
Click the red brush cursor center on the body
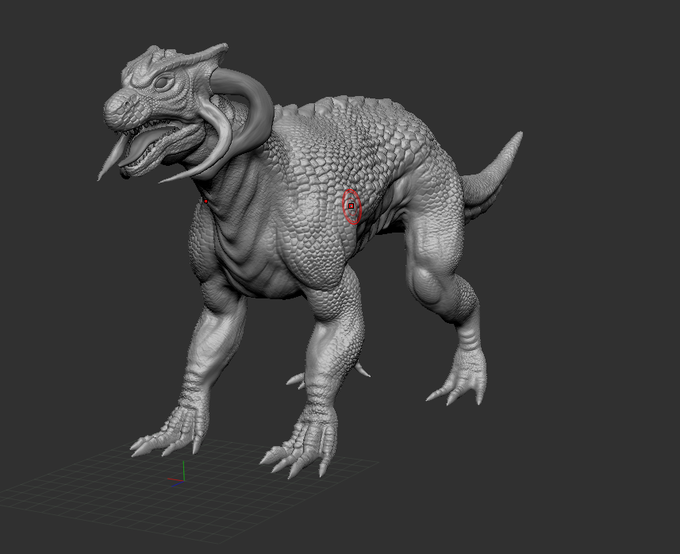[351, 206]
